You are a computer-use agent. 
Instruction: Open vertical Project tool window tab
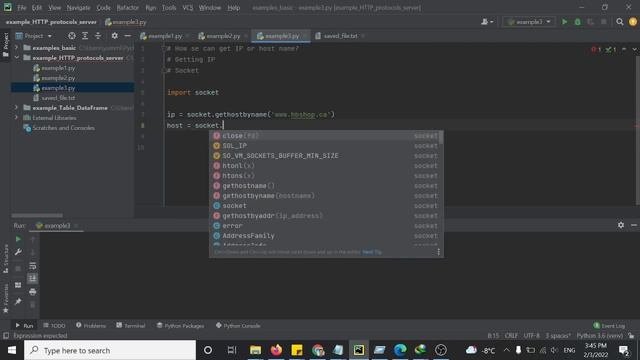[x=5, y=44]
